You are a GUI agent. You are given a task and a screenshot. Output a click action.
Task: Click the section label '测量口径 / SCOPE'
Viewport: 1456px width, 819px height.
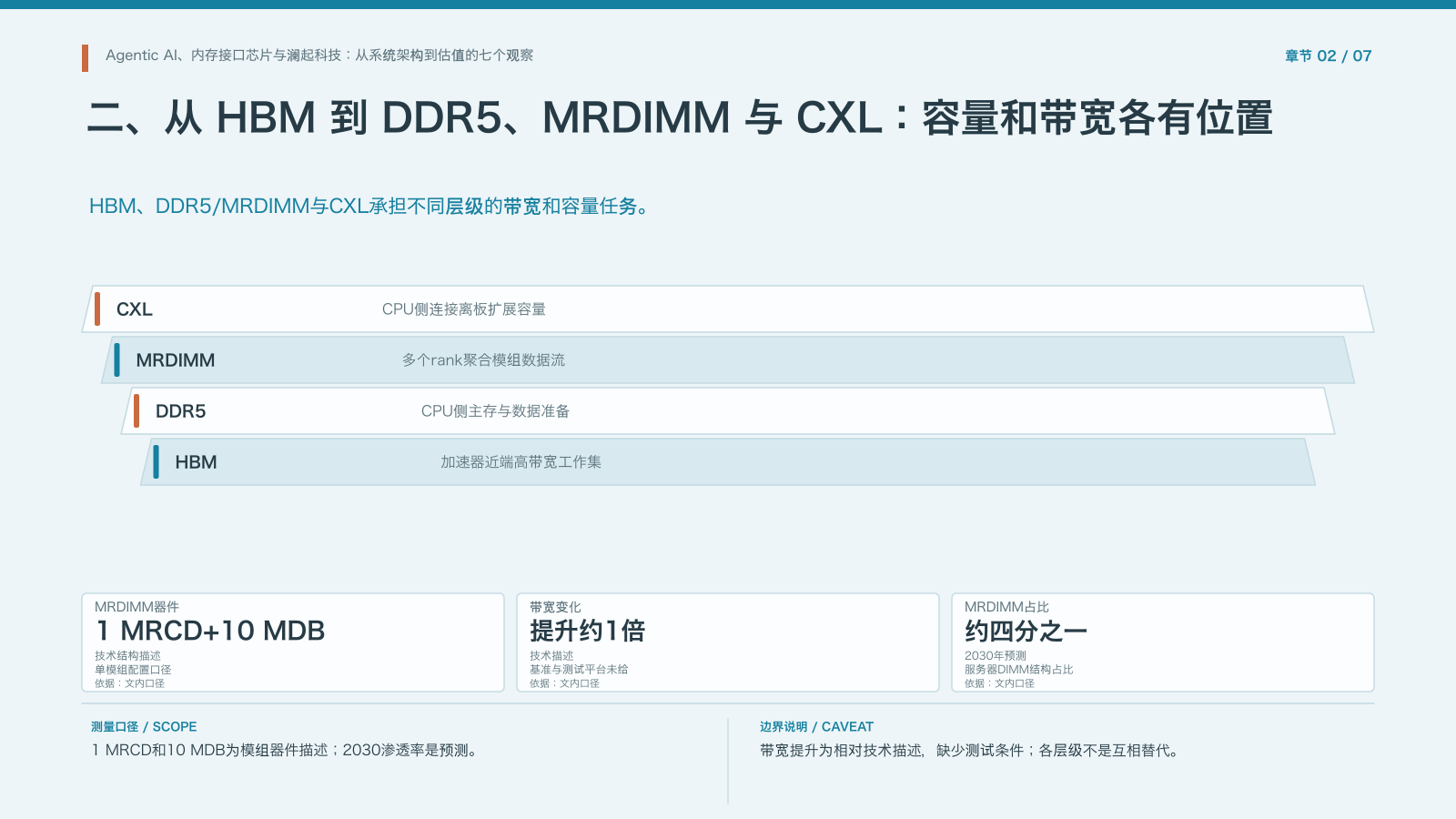coord(144,727)
